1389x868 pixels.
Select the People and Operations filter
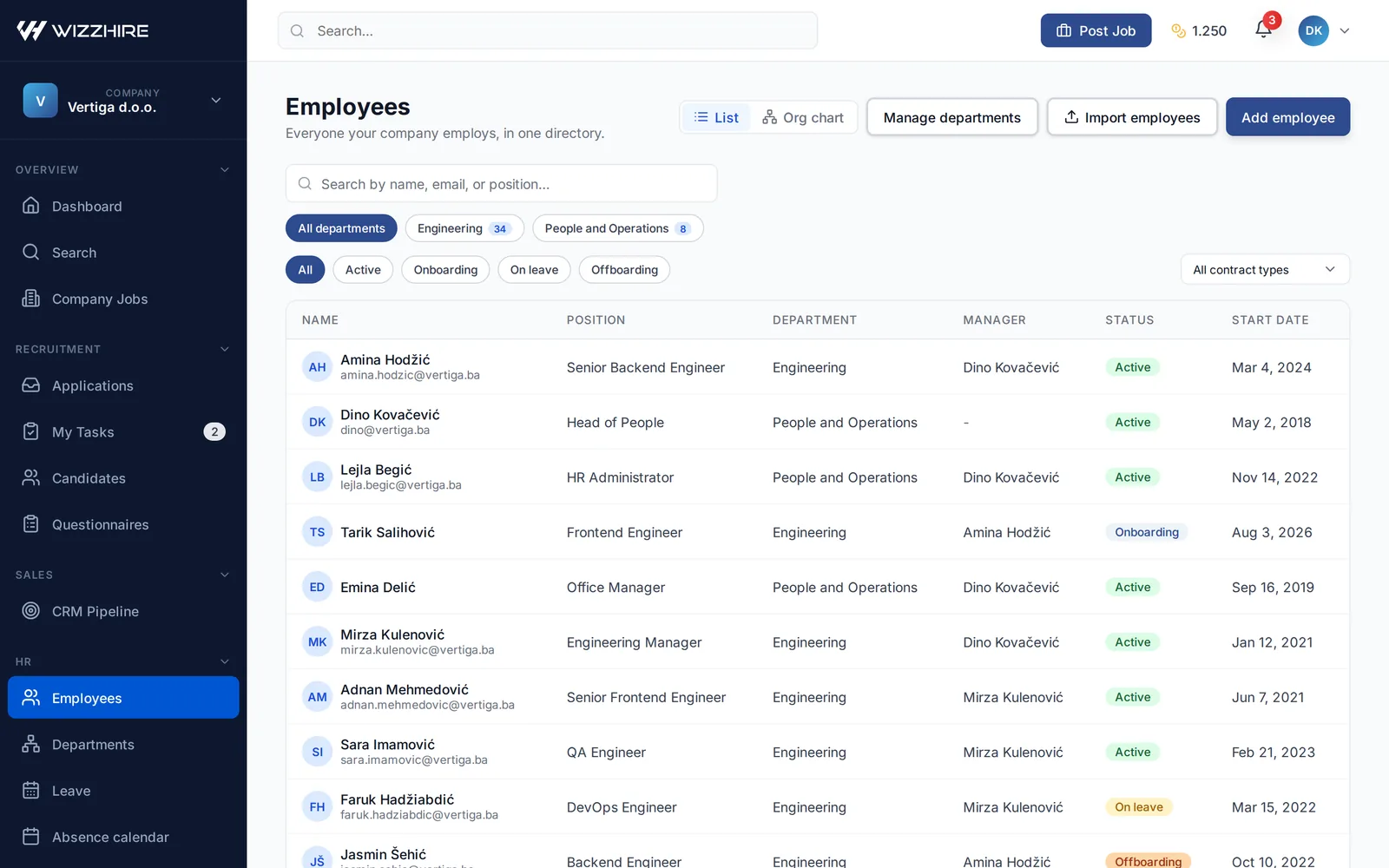tap(617, 228)
